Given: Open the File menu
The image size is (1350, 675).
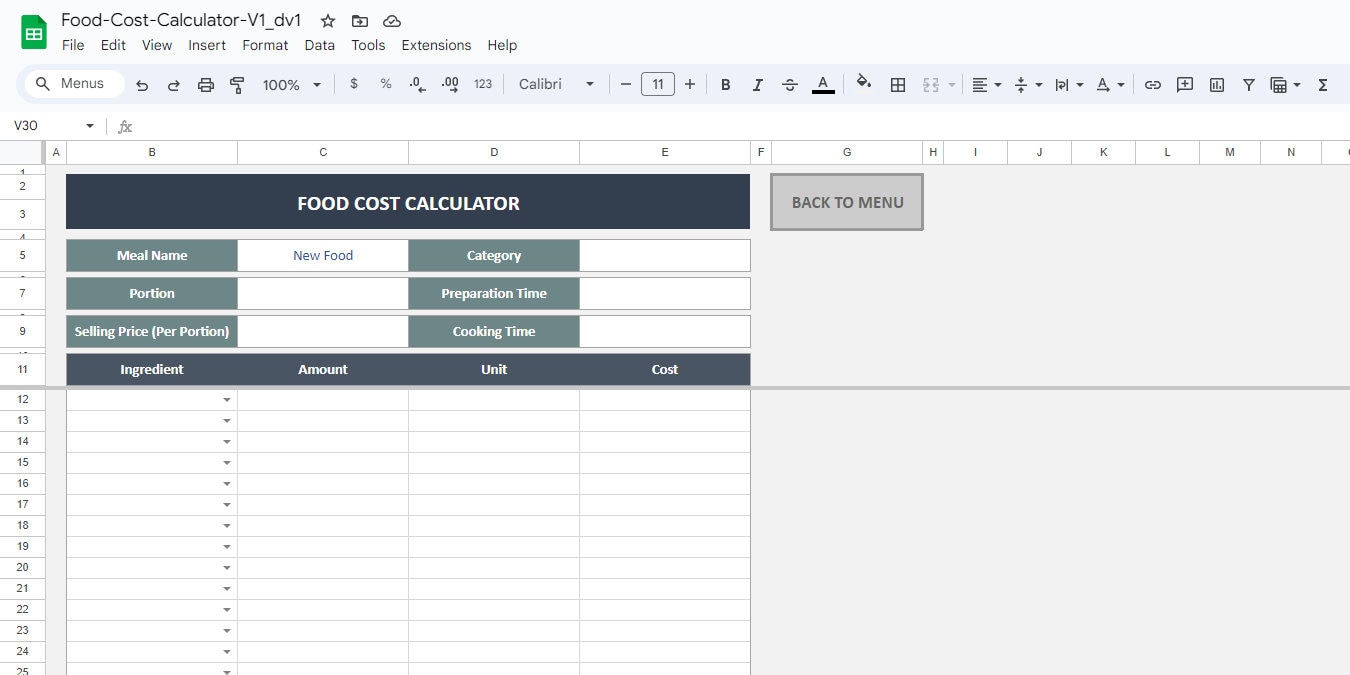Looking at the screenshot, I should click(73, 45).
